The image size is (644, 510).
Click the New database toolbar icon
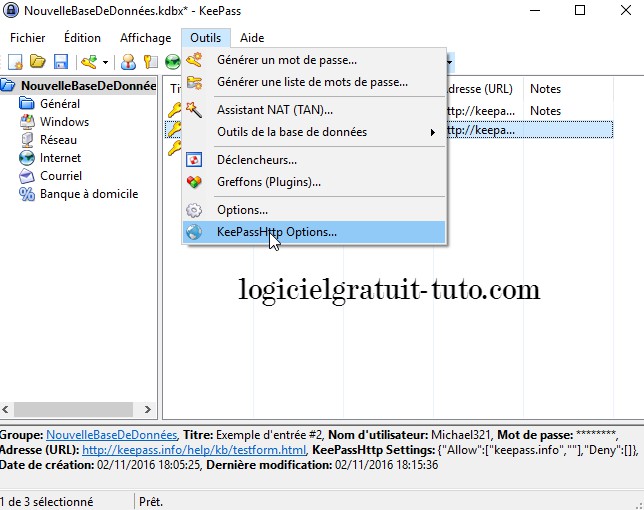click(15, 62)
